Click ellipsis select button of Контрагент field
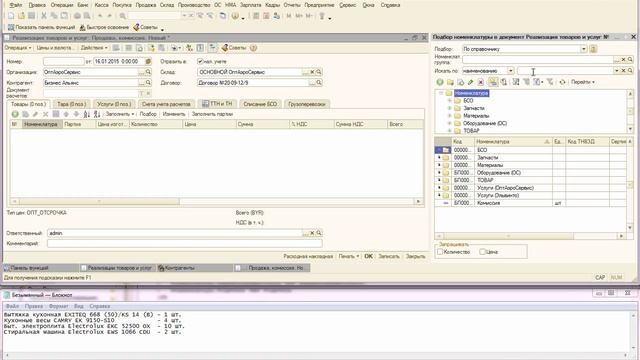 click(x=142, y=82)
